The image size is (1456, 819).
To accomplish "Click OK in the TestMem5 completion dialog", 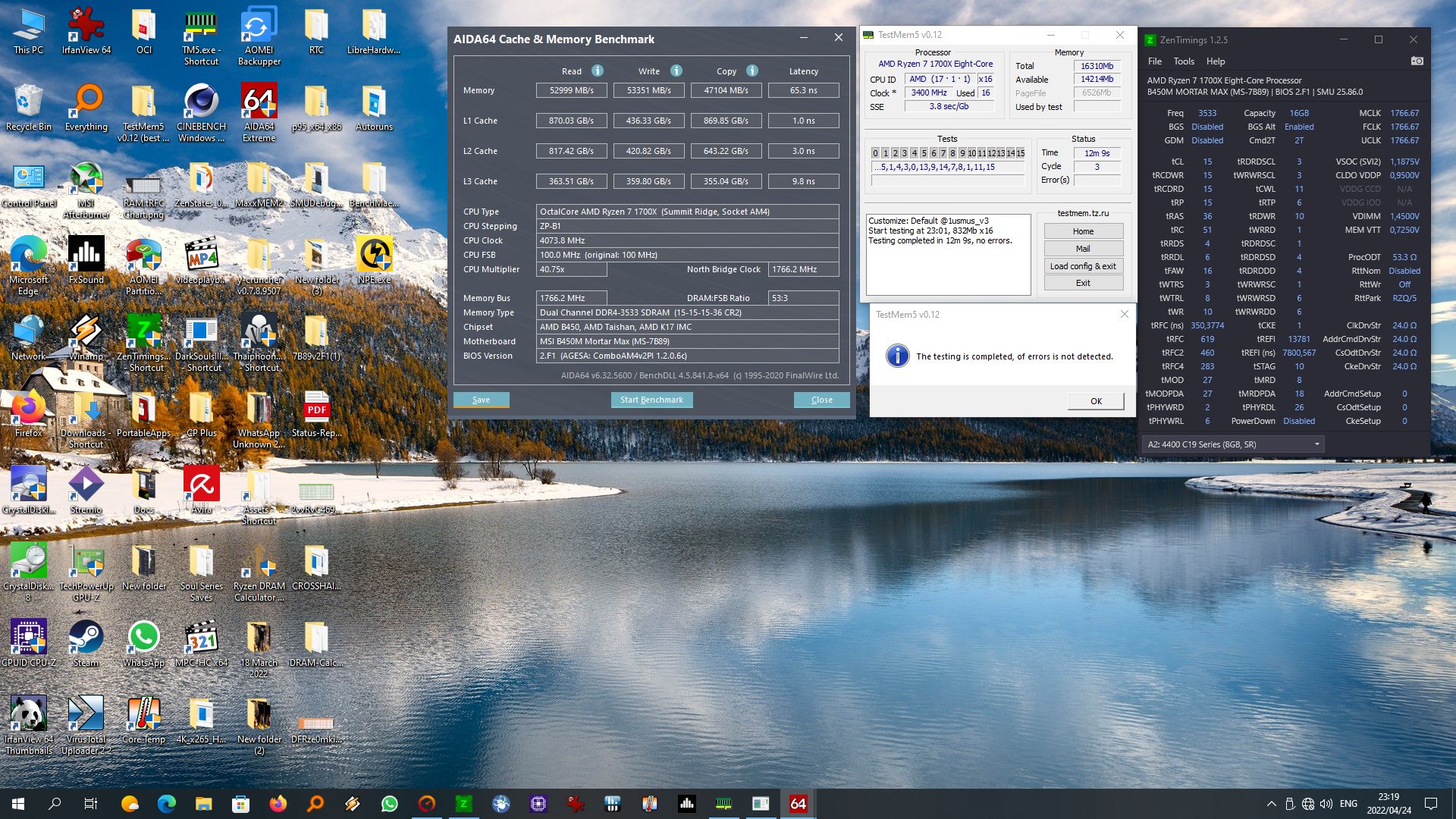I will coord(1096,401).
